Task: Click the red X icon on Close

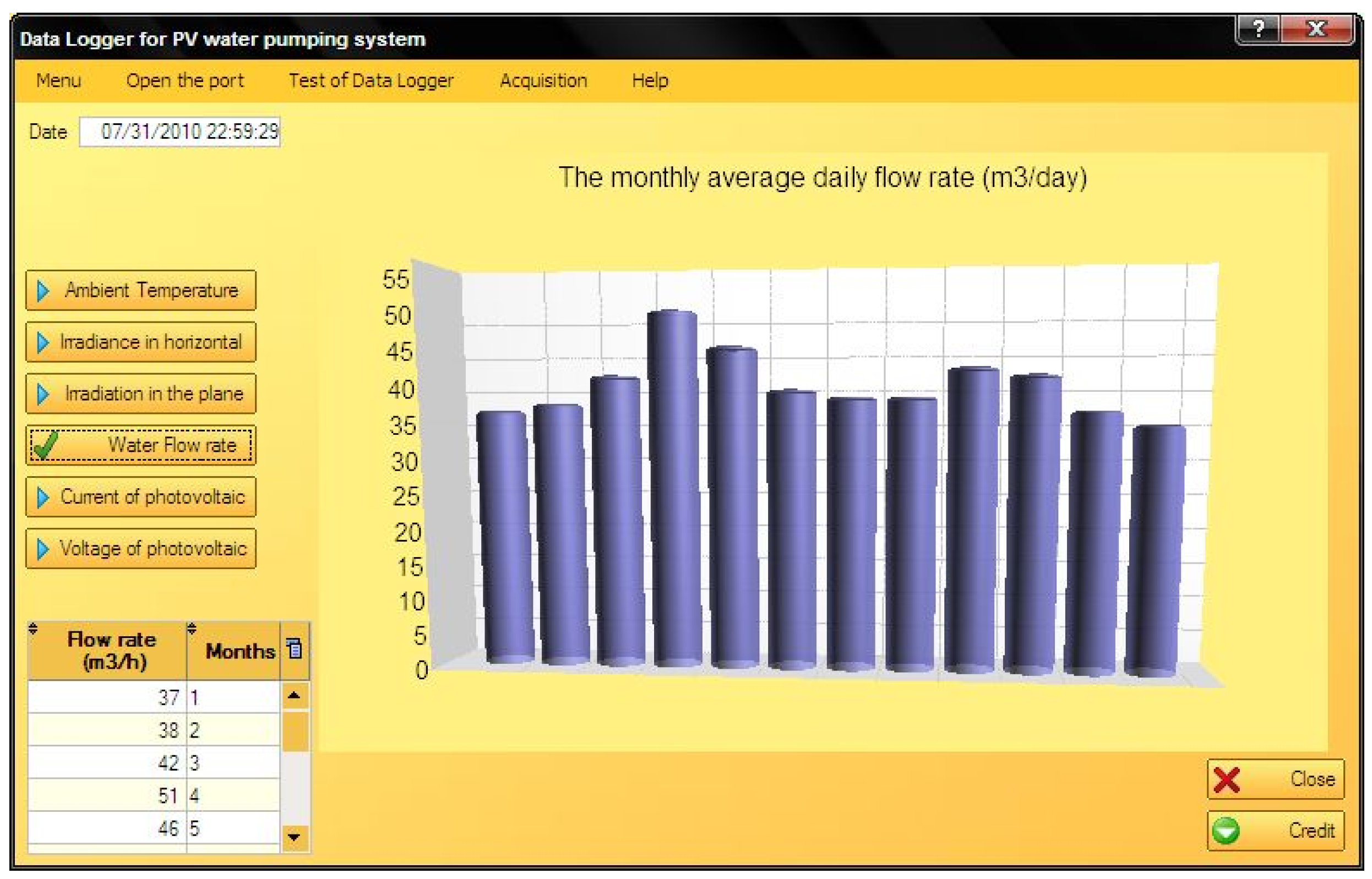Action: 1227,780
